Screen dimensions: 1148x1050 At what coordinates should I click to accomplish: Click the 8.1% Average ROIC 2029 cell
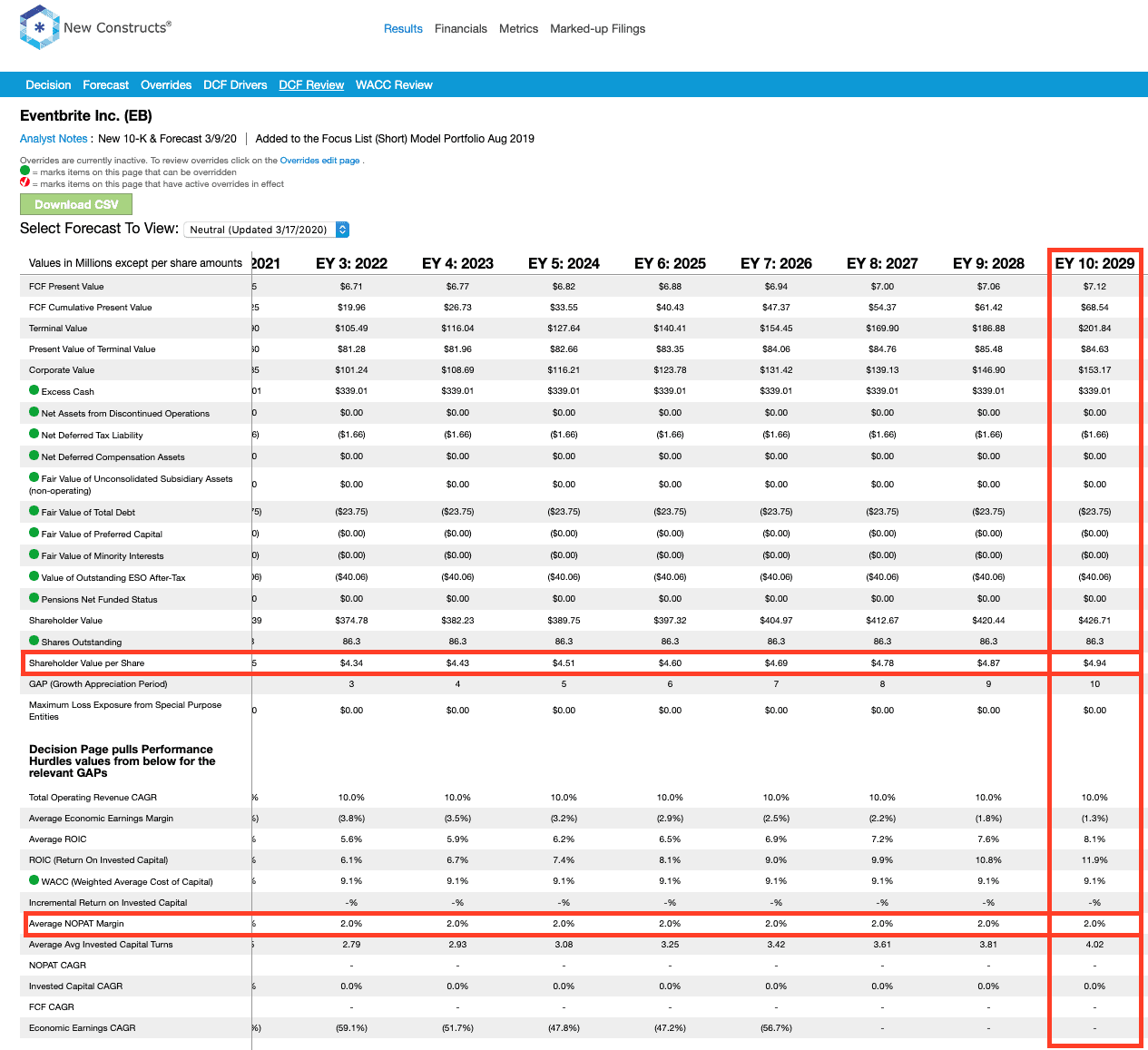tap(1094, 839)
